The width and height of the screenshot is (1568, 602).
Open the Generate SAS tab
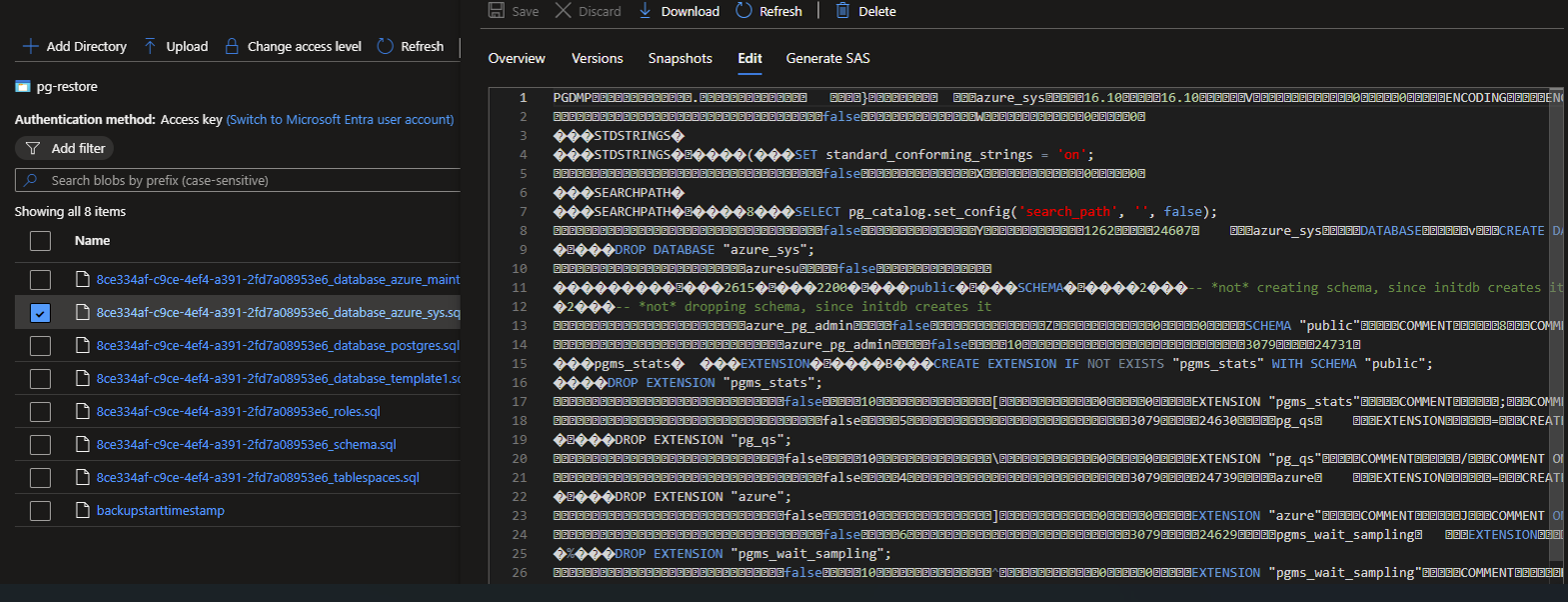(x=827, y=58)
